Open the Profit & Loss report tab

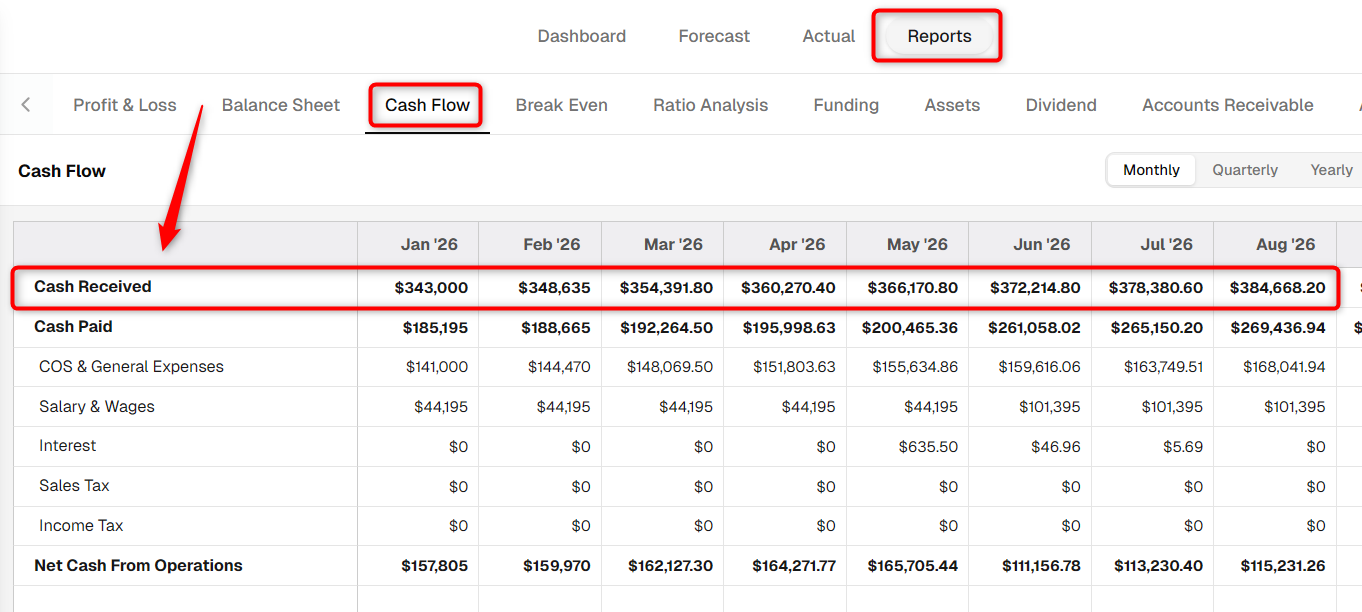click(x=125, y=105)
